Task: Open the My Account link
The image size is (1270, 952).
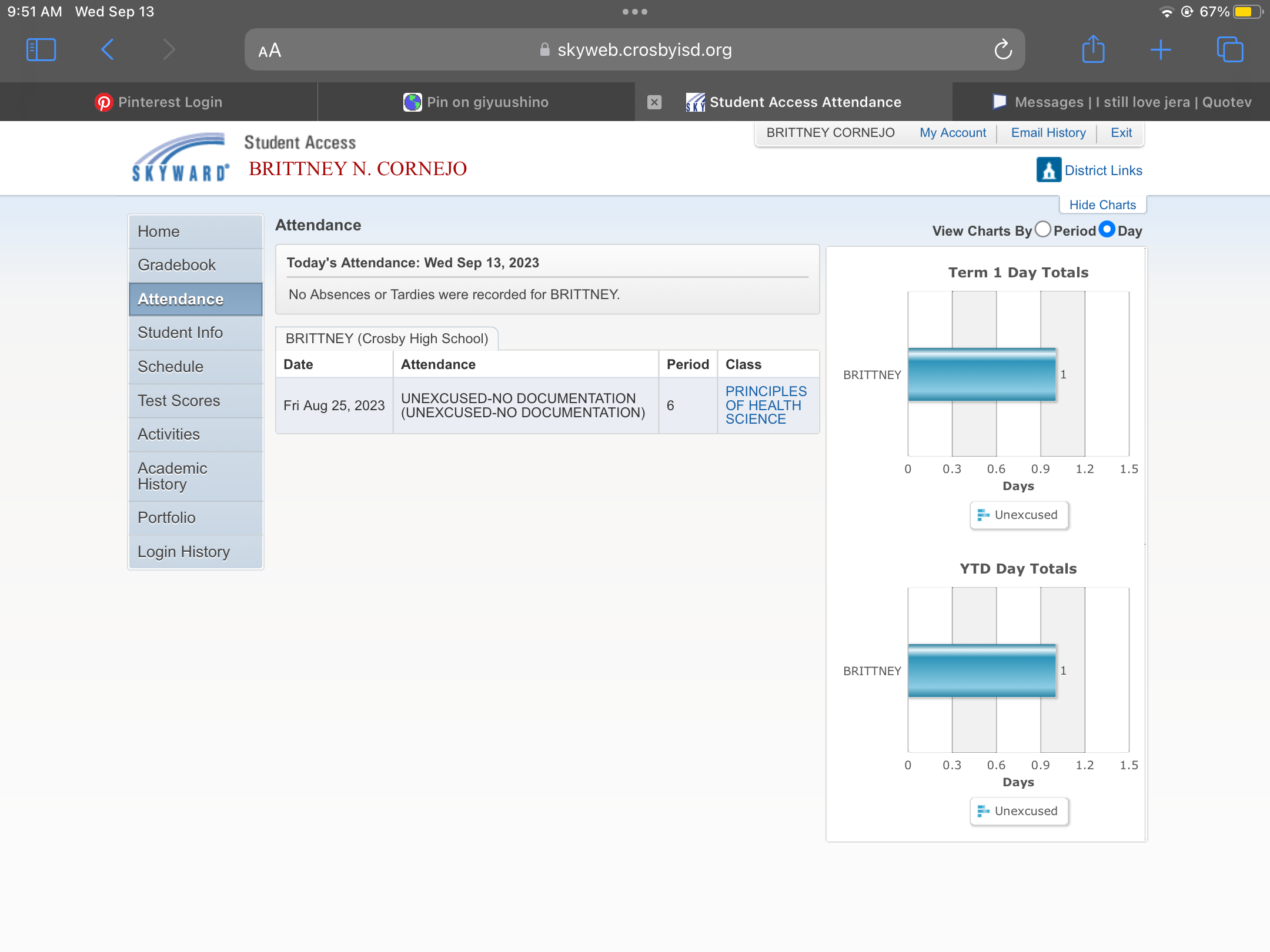Action: click(952, 133)
